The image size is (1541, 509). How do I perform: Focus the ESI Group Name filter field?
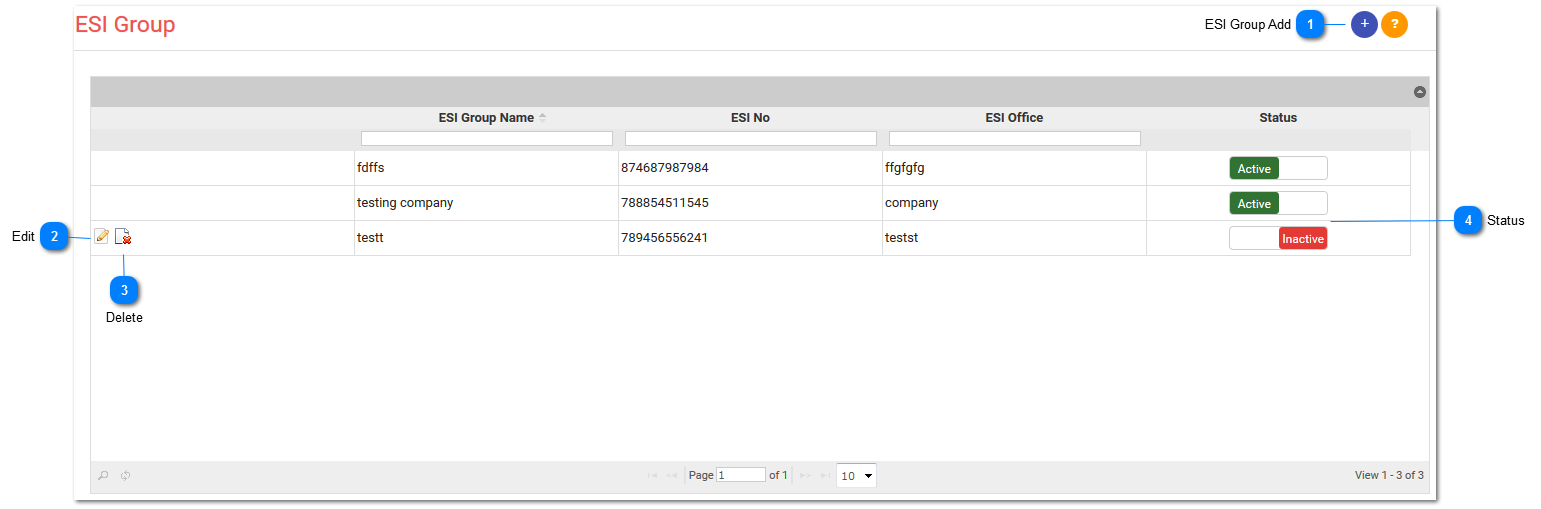tap(487, 139)
